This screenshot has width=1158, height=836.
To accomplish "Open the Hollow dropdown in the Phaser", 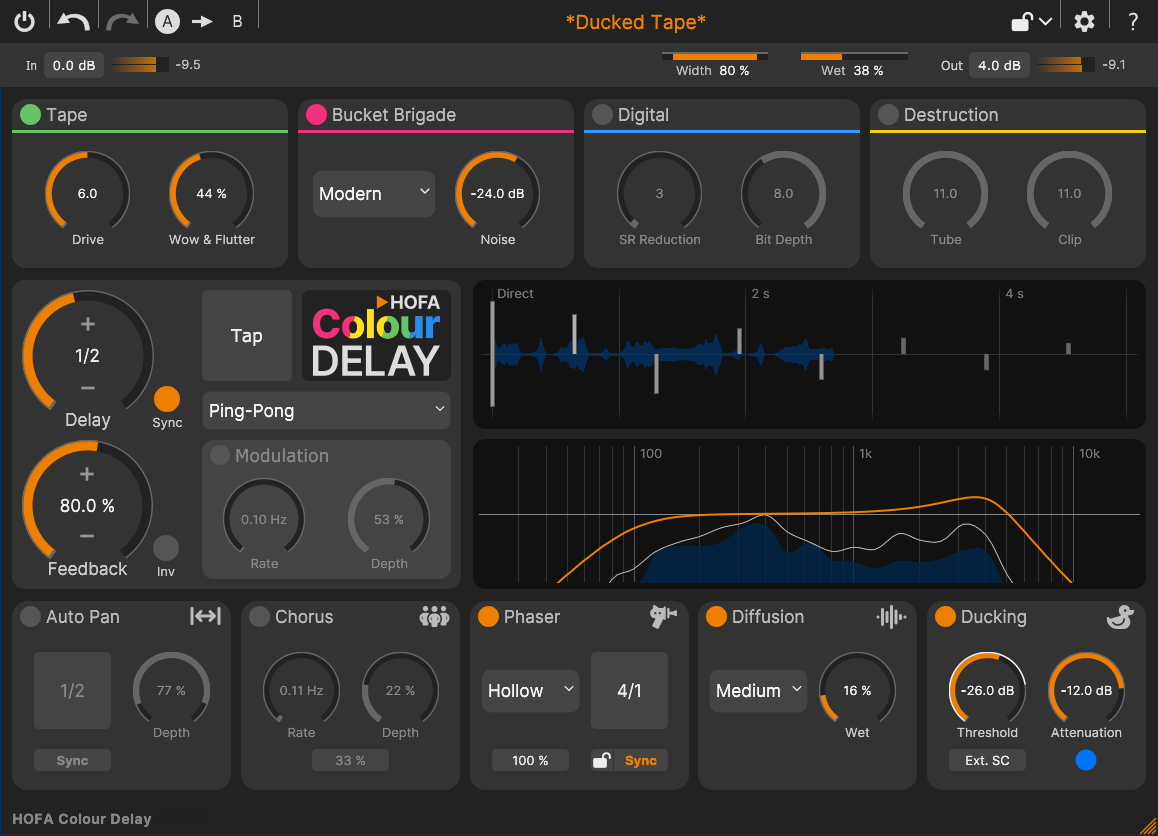I will pyautogui.click(x=530, y=690).
